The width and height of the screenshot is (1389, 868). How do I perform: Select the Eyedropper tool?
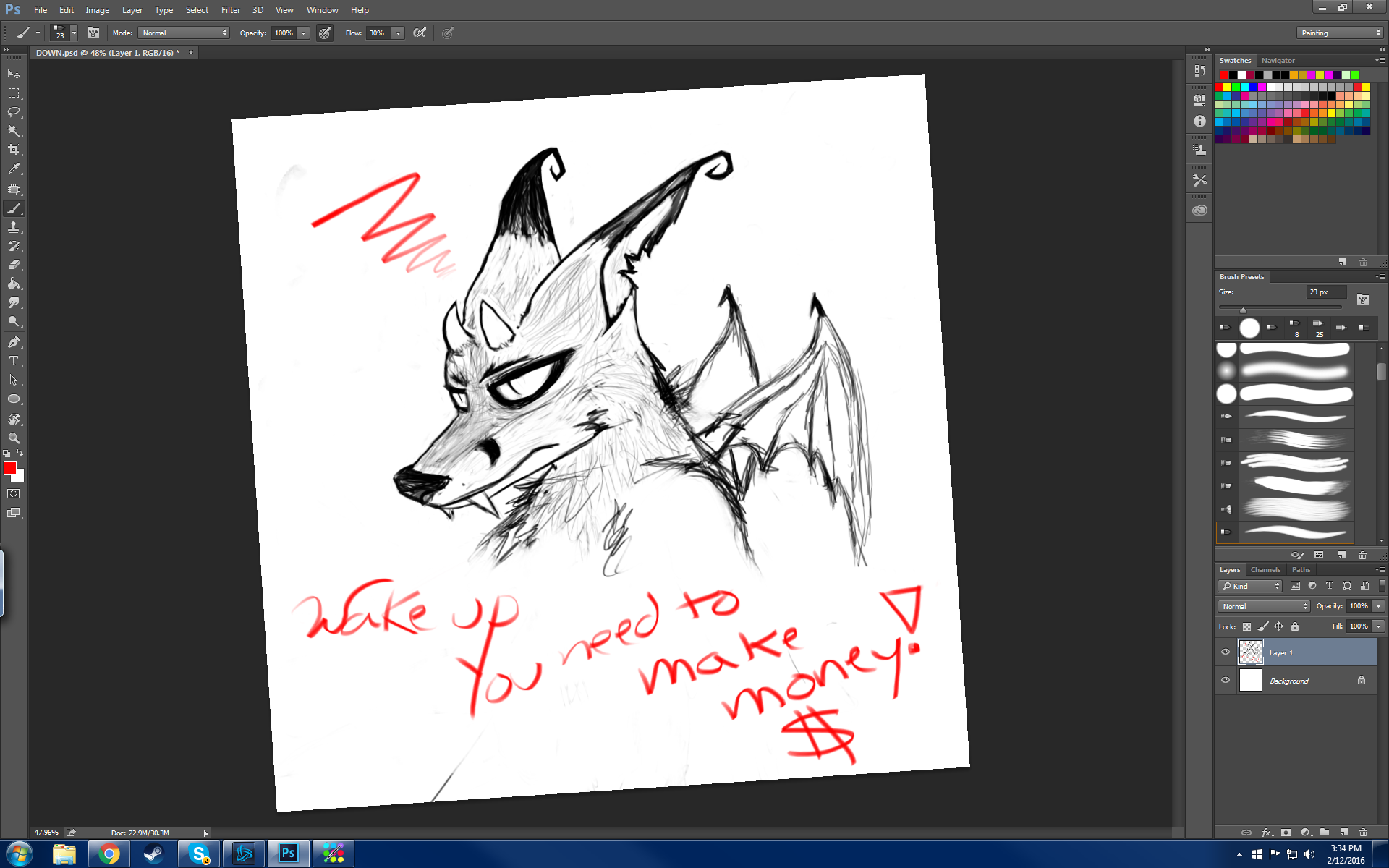click(14, 169)
